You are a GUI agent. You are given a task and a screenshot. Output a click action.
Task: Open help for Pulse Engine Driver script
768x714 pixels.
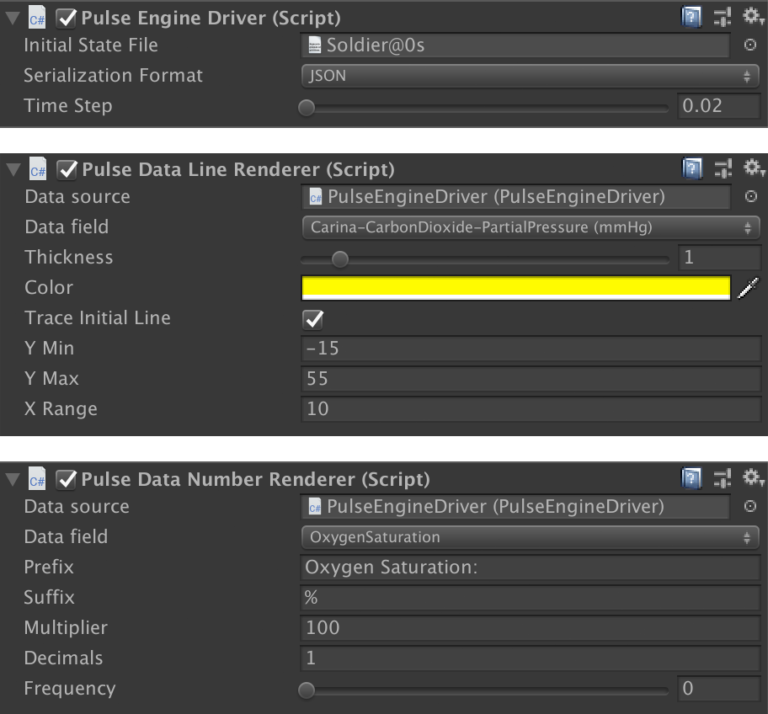[x=691, y=17]
